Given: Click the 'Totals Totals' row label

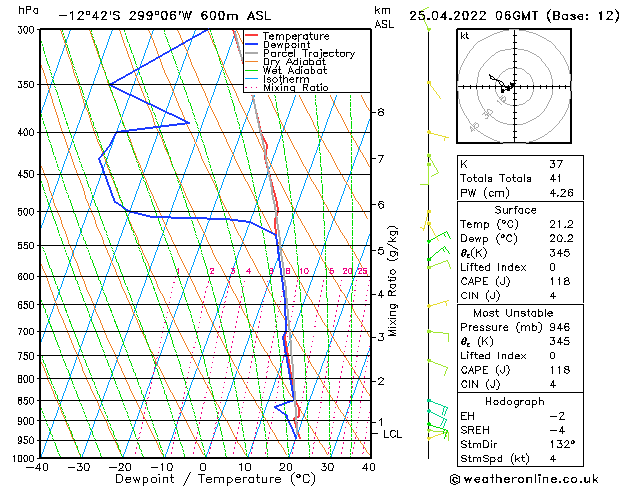Looking at the screenshot, I should pos(496,178).
